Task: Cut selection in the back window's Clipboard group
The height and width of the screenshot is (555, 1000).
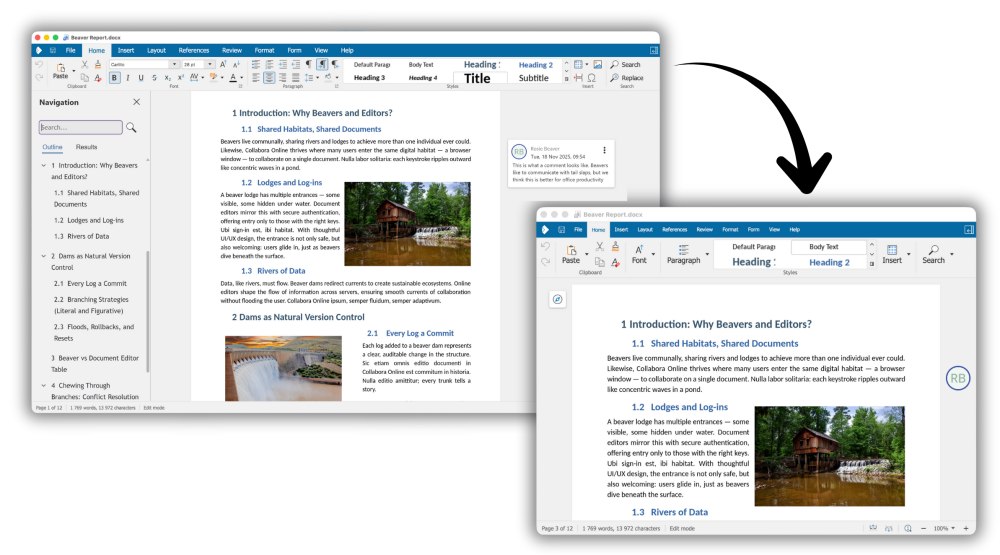Action: tap(84, 65)
